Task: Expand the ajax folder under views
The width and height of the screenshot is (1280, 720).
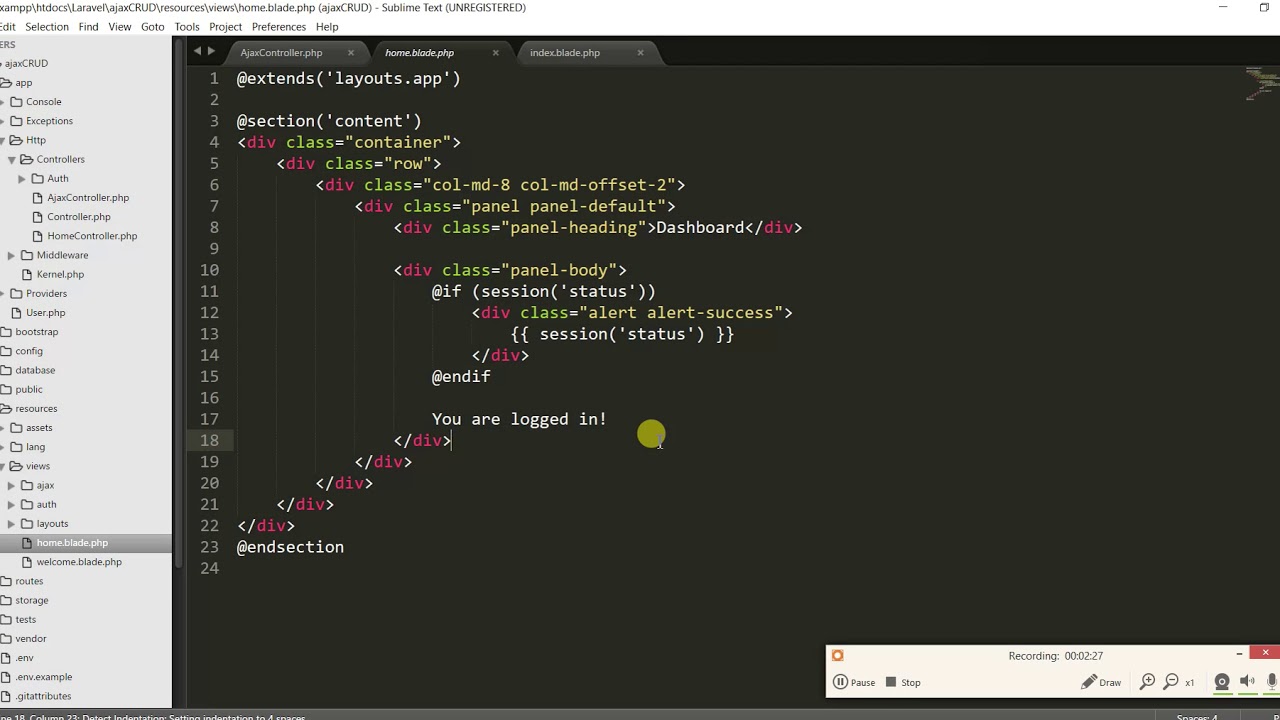Action: pos(12,485)
